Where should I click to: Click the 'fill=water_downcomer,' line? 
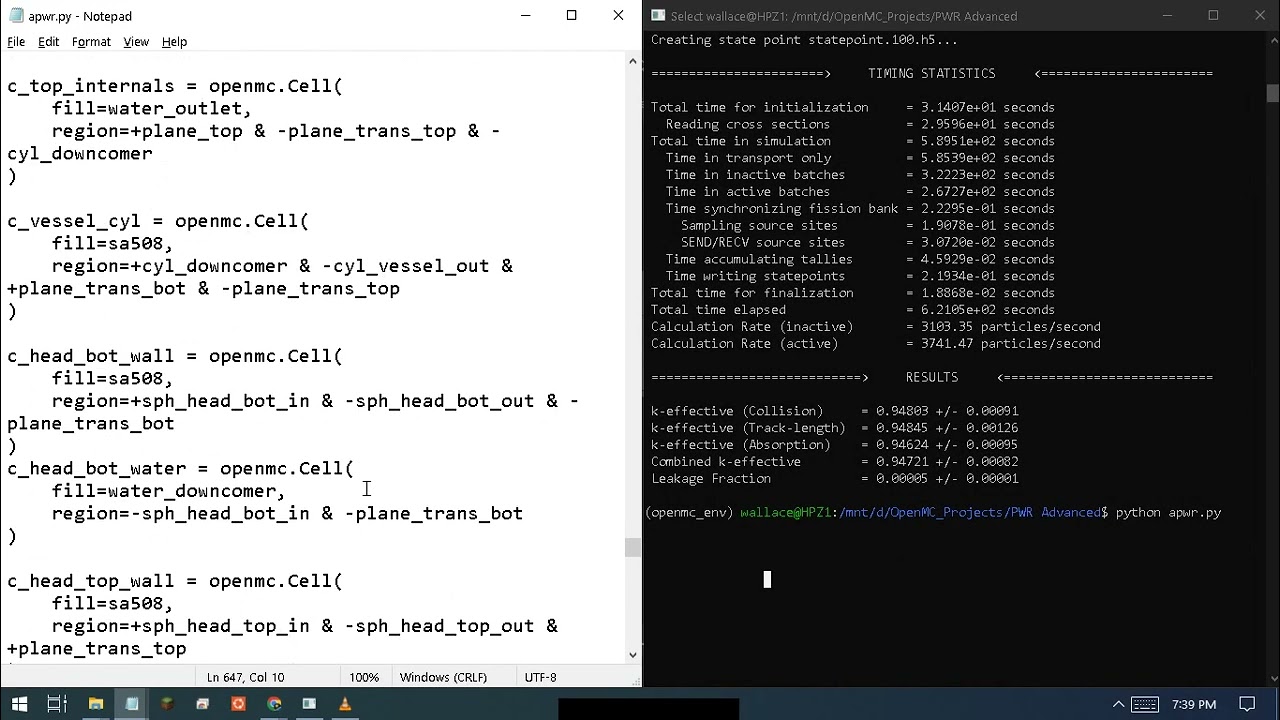point(169,491)
